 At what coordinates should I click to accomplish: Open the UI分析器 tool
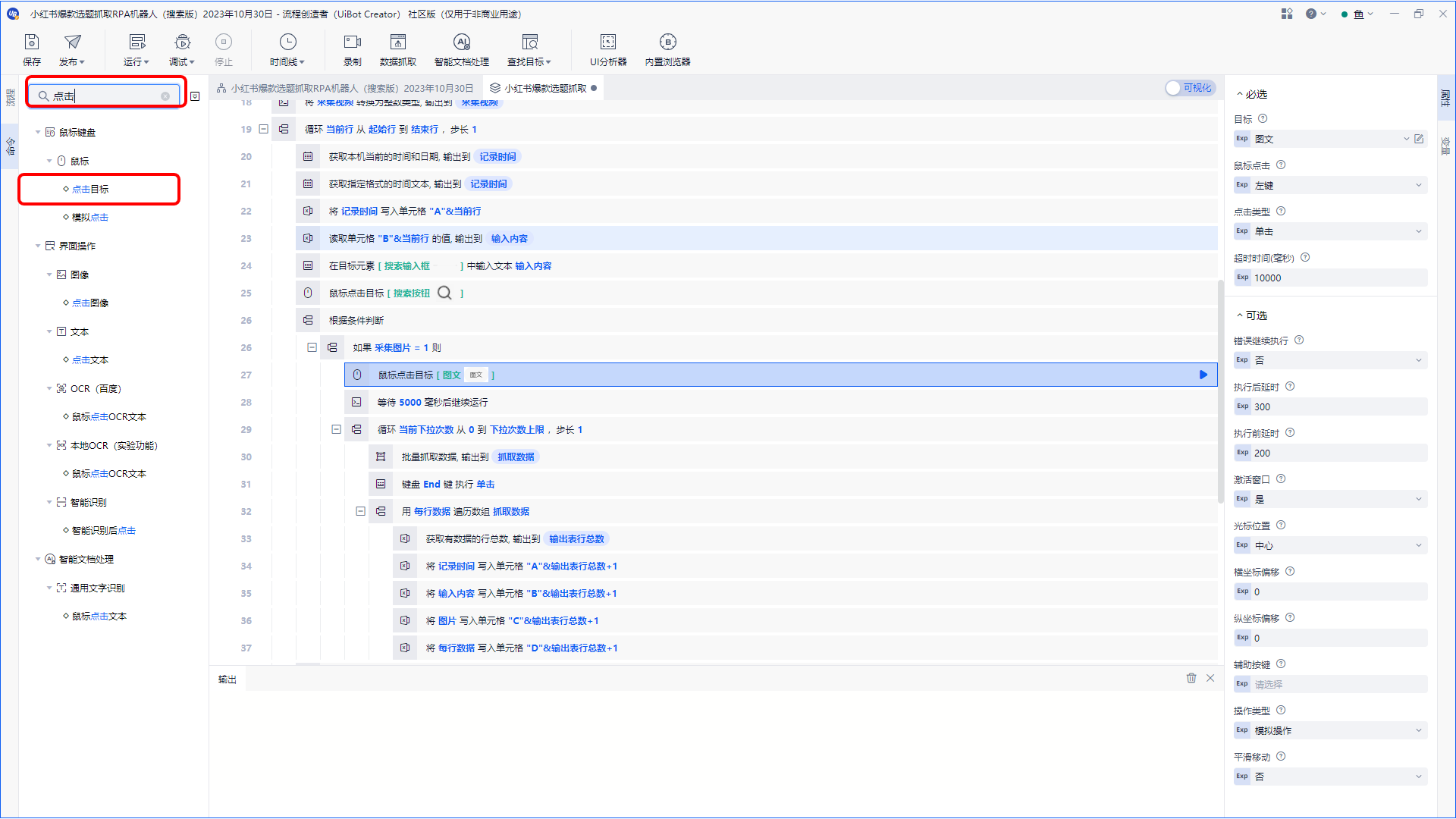[608, 50]
